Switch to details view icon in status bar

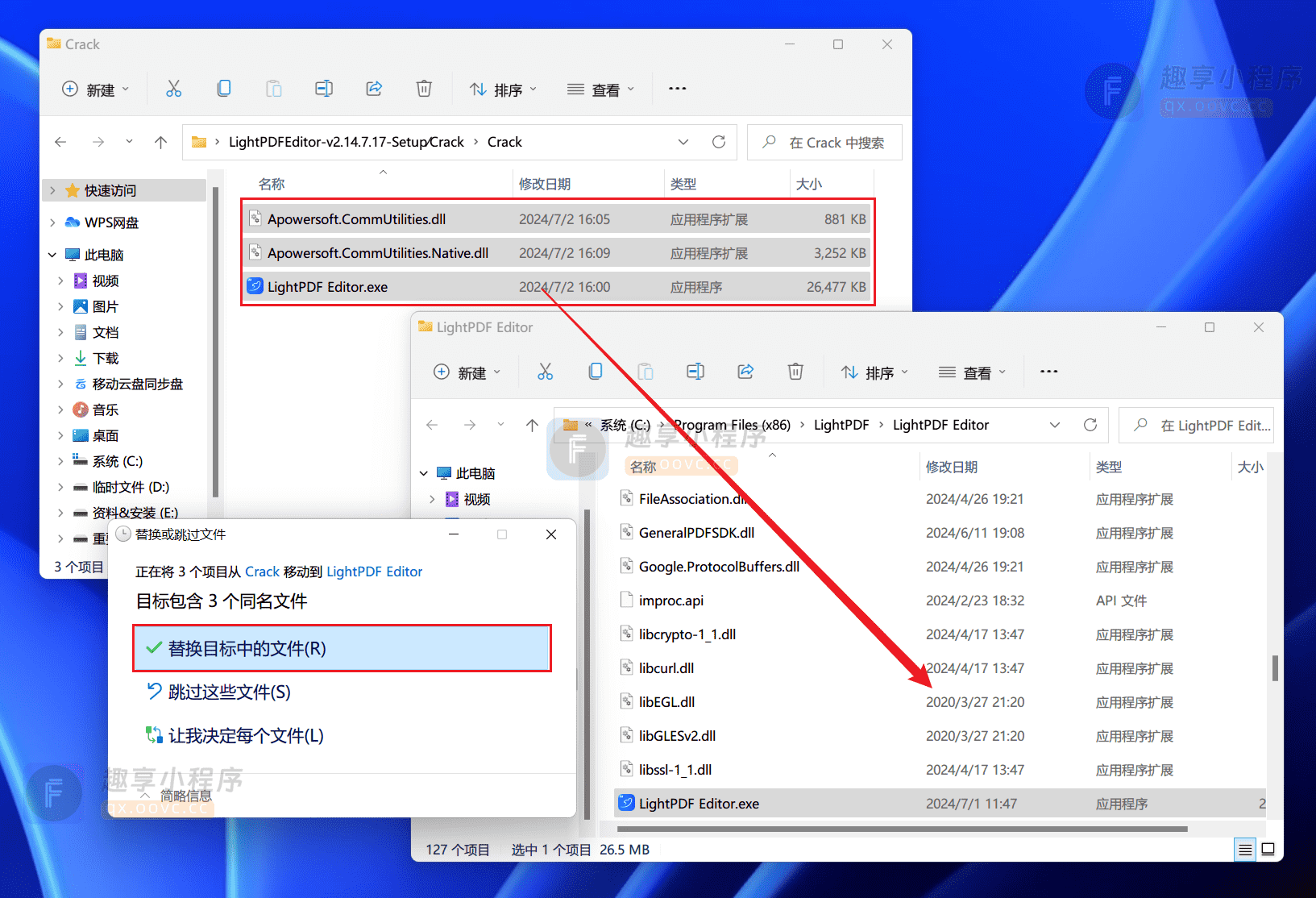[x=1245, y=850]
